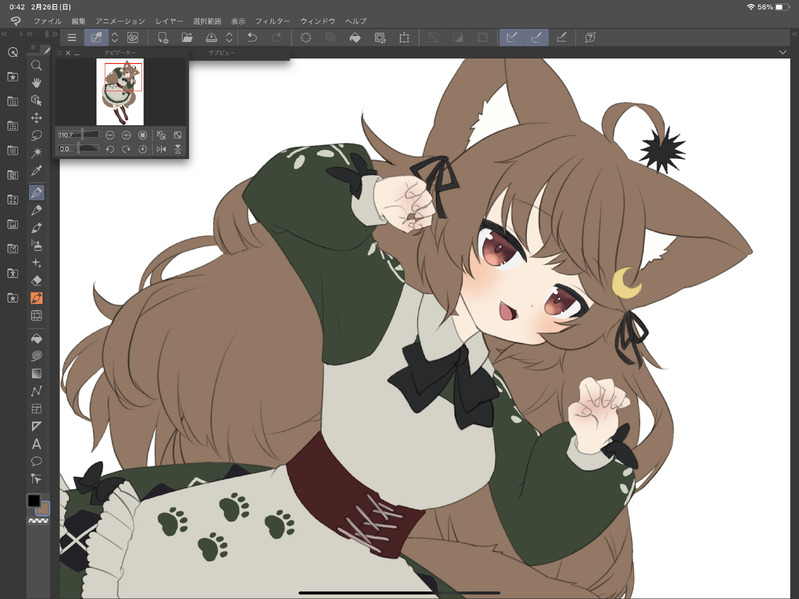Open the ウィンドウ menu
The image size is (799, 599).
click(317, 21)
